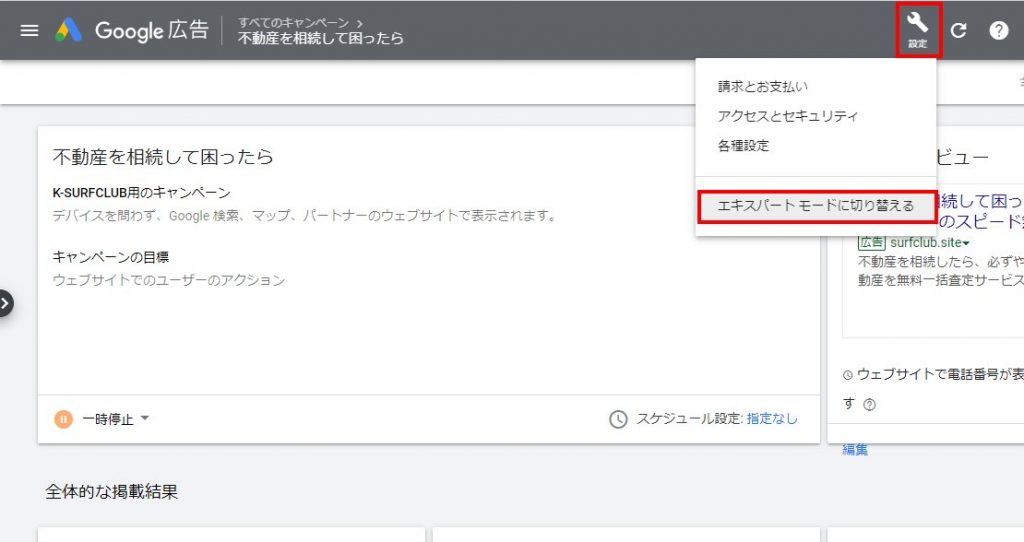This screenshot has height=542, width=1024.
Task: Select アクセスとセキュリティ menu item
Action: click(x=788, y=116)
